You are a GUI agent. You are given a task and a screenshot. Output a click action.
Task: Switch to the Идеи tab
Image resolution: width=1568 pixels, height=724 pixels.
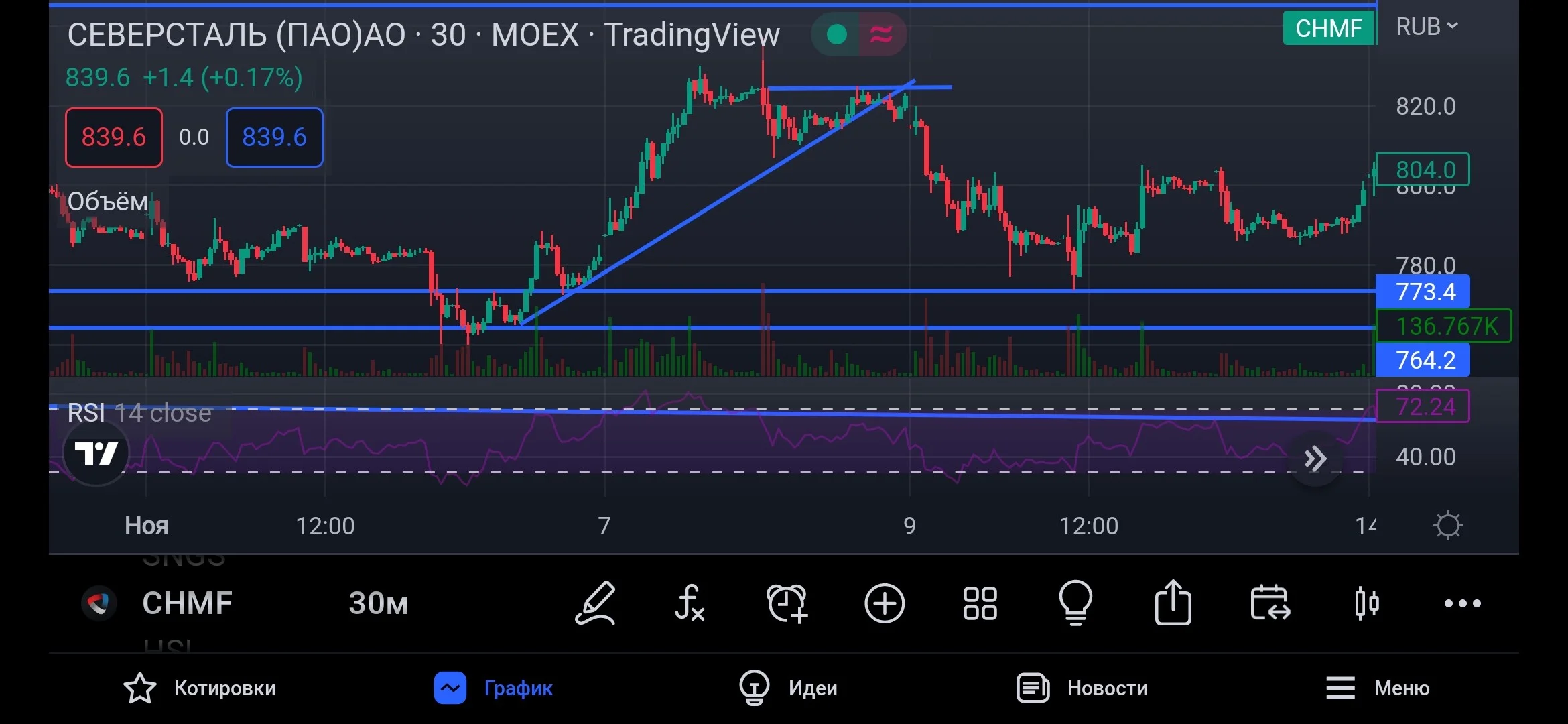(x=788, y=688)
